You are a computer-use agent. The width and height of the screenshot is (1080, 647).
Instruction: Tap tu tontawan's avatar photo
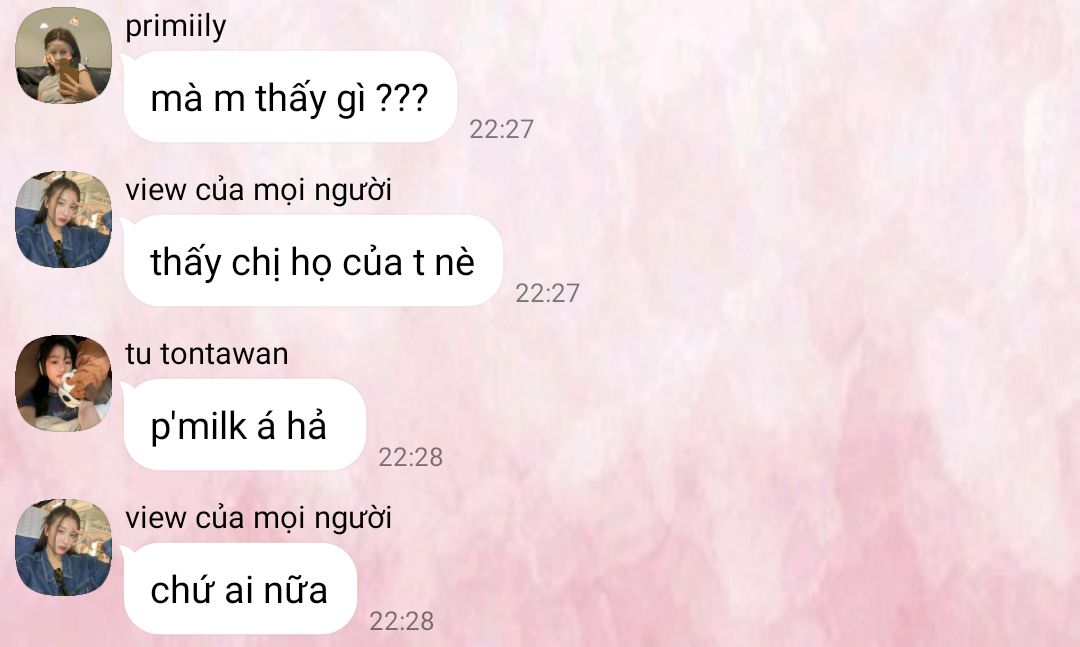(63, 383)
